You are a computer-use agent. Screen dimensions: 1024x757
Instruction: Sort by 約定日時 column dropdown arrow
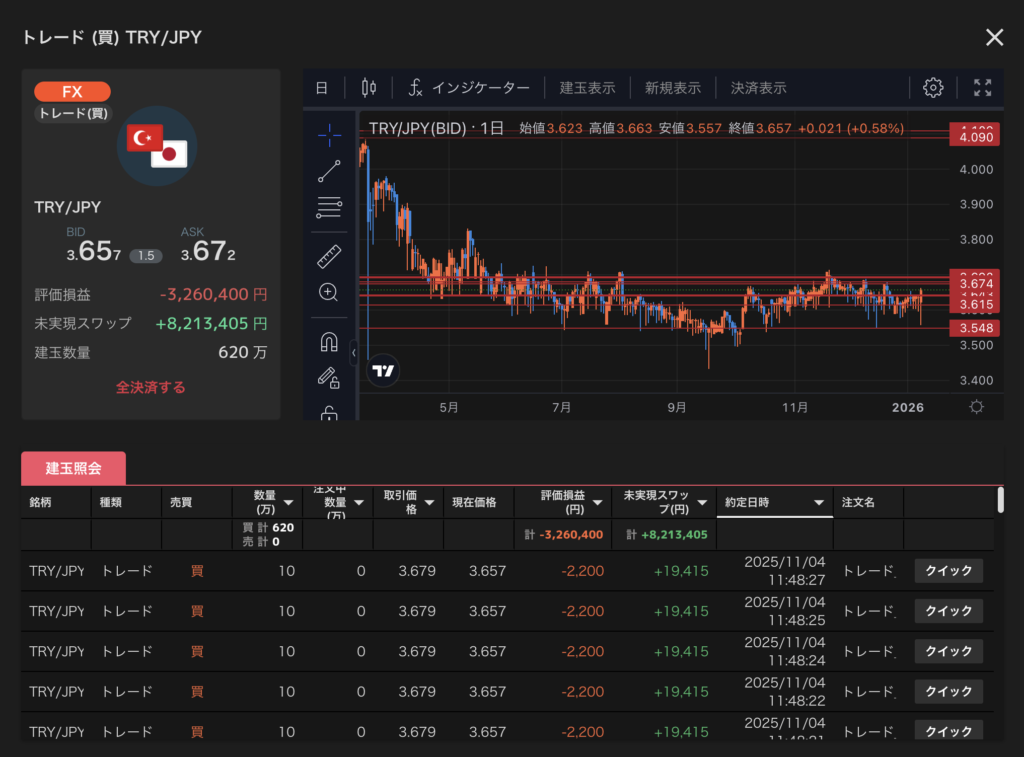pyautogui.click(x=818, y=503)
